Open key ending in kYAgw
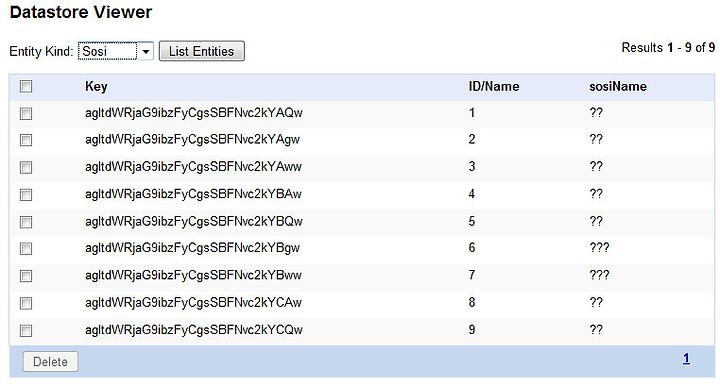 tap(192, 140)
